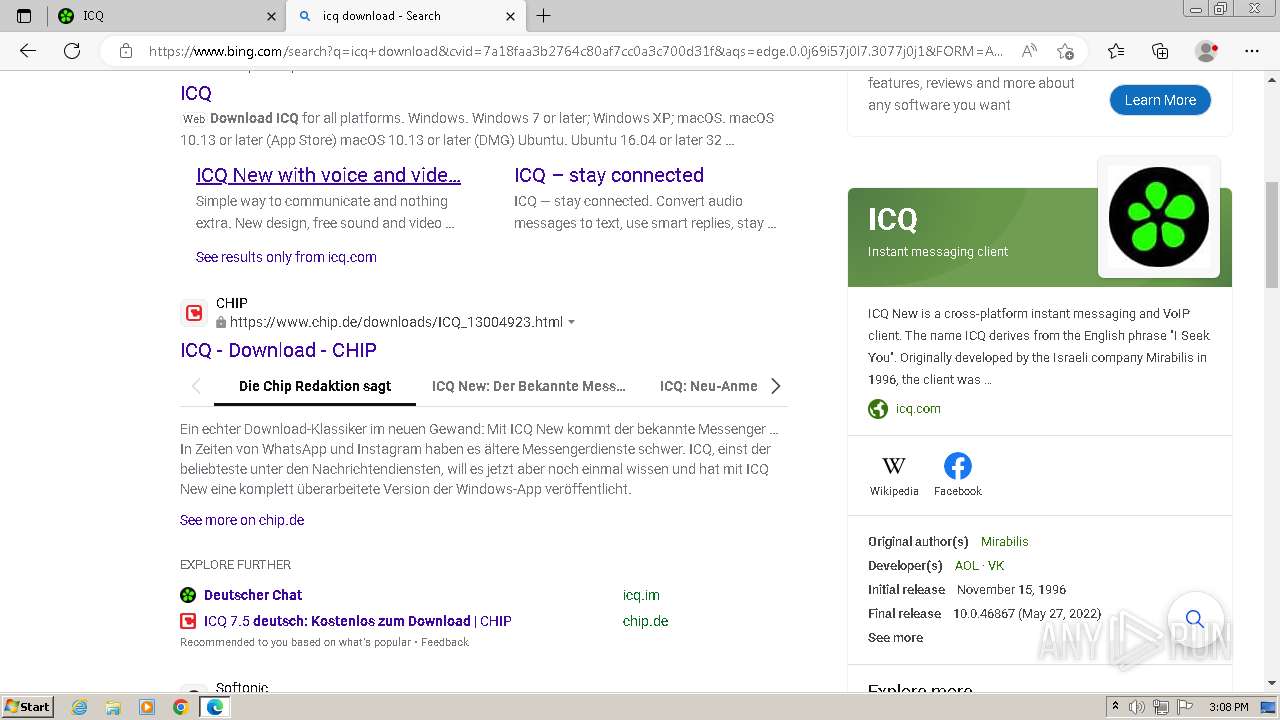This screenshot has width=1280, height=720.
Task: Click Feedback under Explore Further
Action: 445,642
